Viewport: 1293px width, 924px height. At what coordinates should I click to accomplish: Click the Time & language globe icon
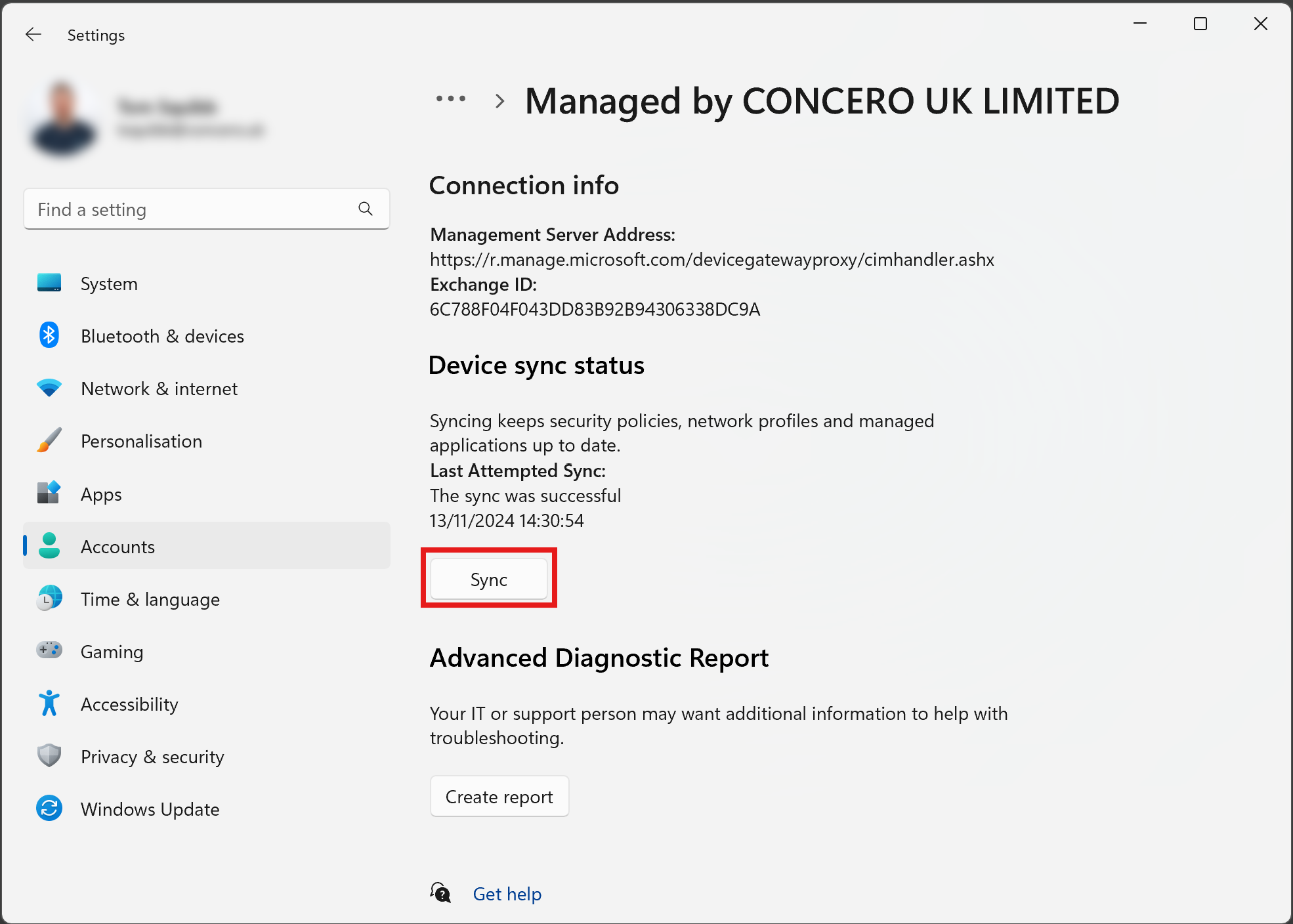49,598
